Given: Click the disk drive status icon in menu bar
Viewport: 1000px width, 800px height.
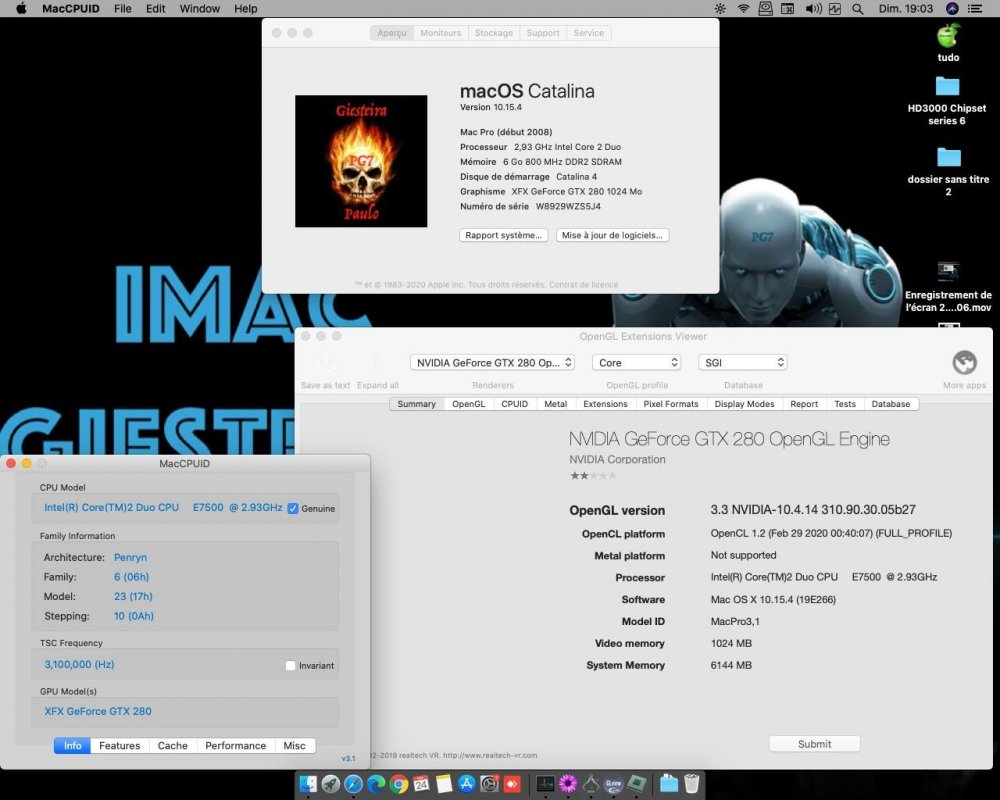Looking at the screenshot, I should click(765, 8).
